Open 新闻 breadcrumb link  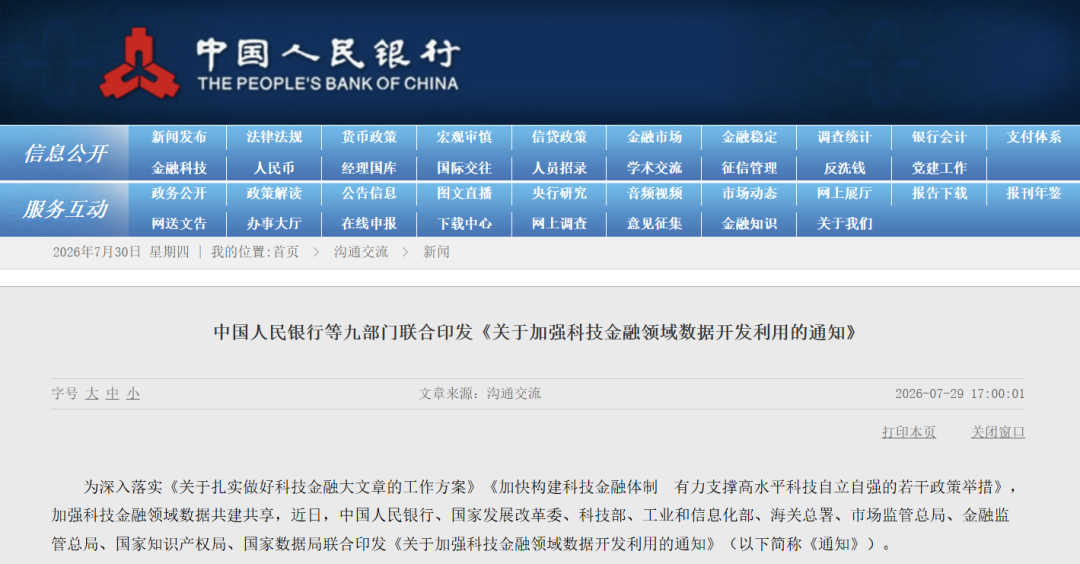pos(436,252)
